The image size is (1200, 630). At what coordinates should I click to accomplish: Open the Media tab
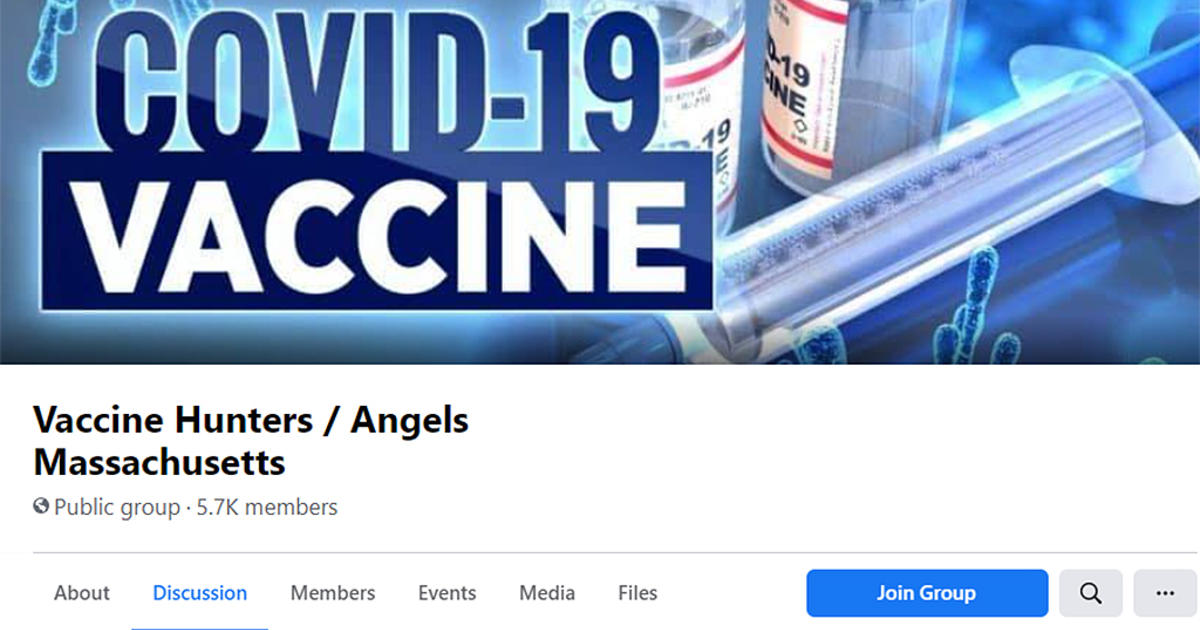click(547, 593)
